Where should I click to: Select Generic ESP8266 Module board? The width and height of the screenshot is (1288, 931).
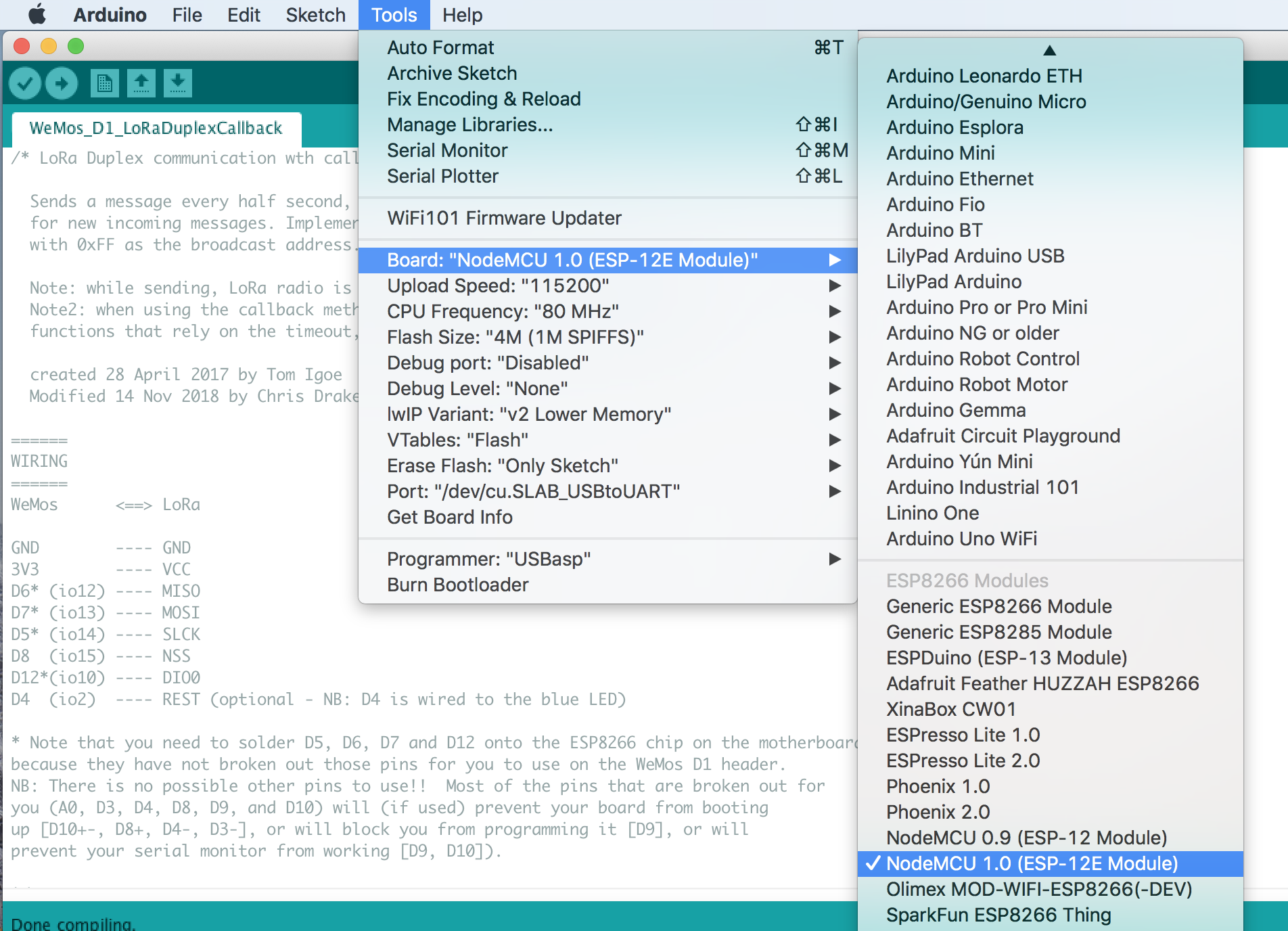(x=1051, y=606)
